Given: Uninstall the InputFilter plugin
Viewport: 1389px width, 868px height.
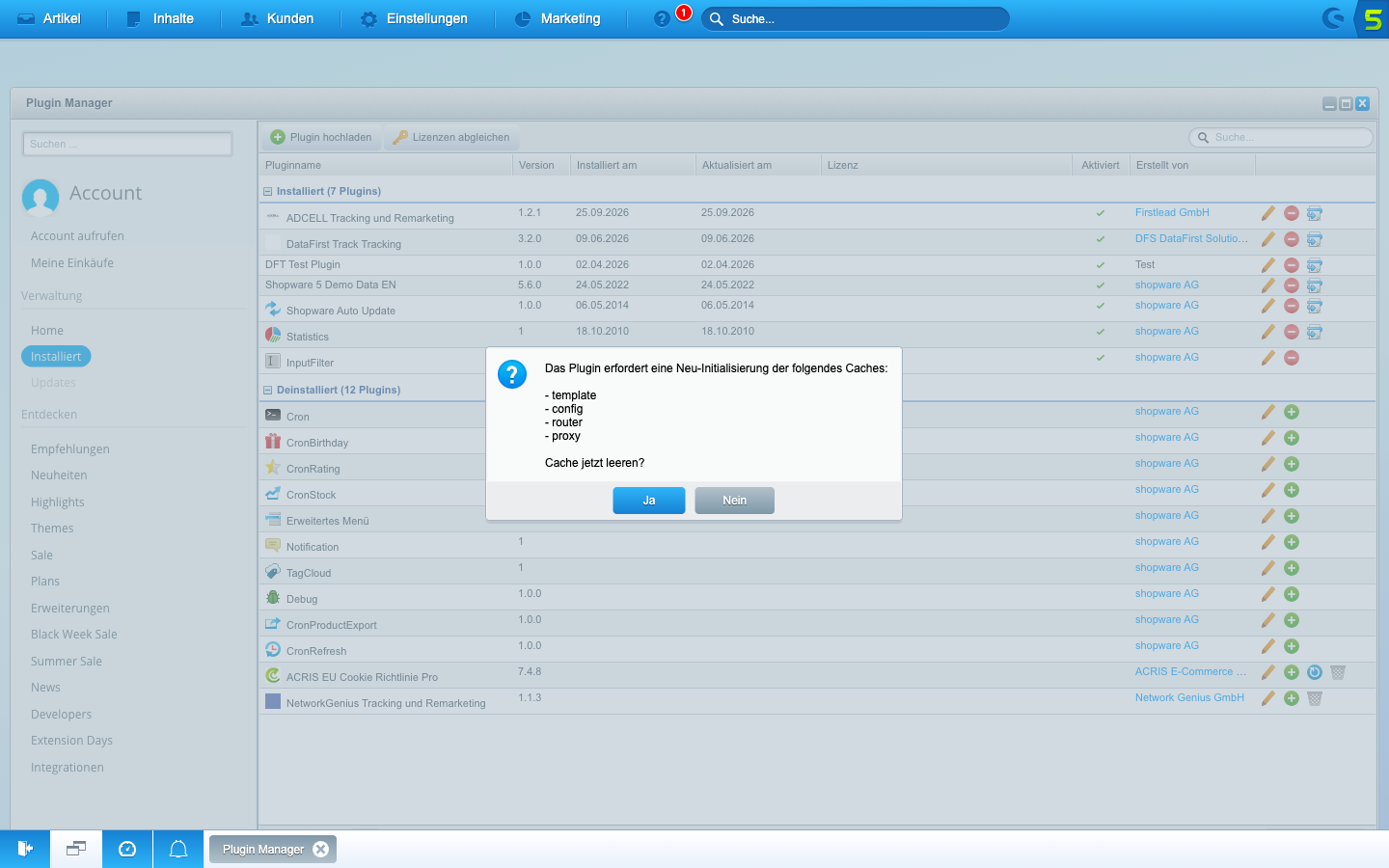Looking at the screenshot, I should [1292, 358].
